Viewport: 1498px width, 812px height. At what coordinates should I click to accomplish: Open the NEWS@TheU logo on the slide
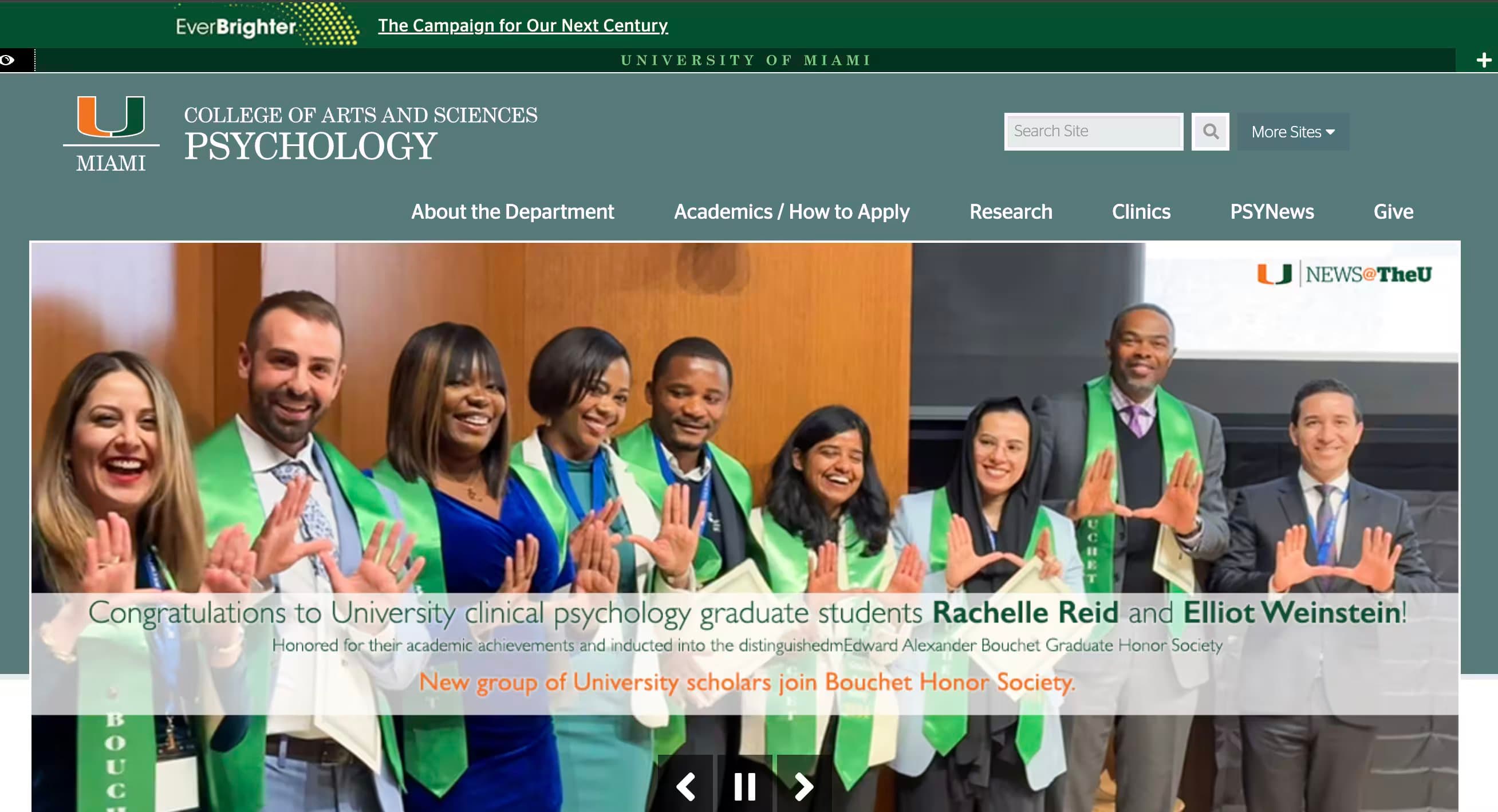pos(1344,274)
